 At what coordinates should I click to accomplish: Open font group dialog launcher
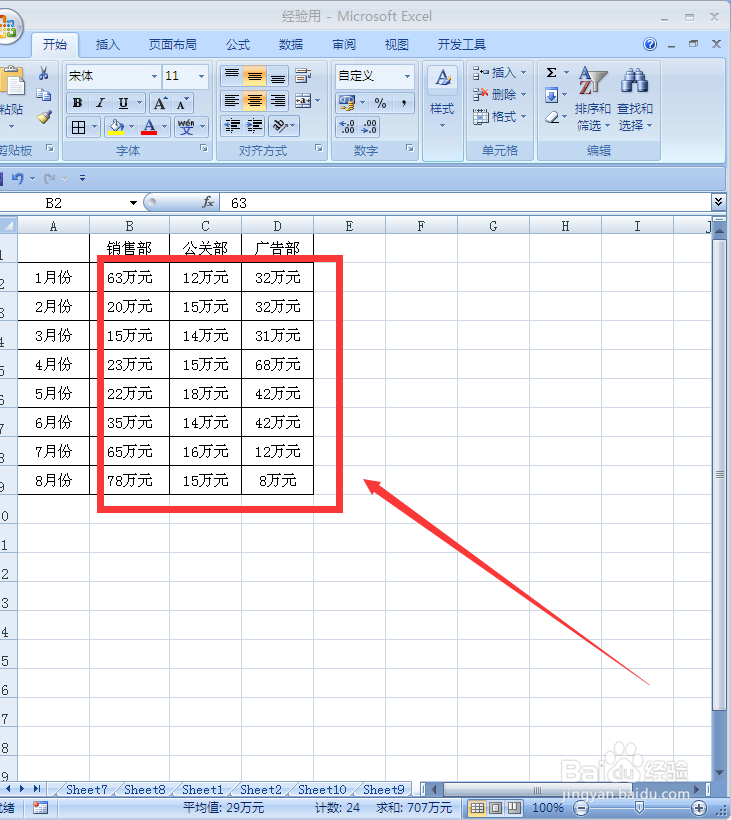(x=204, y=149)
